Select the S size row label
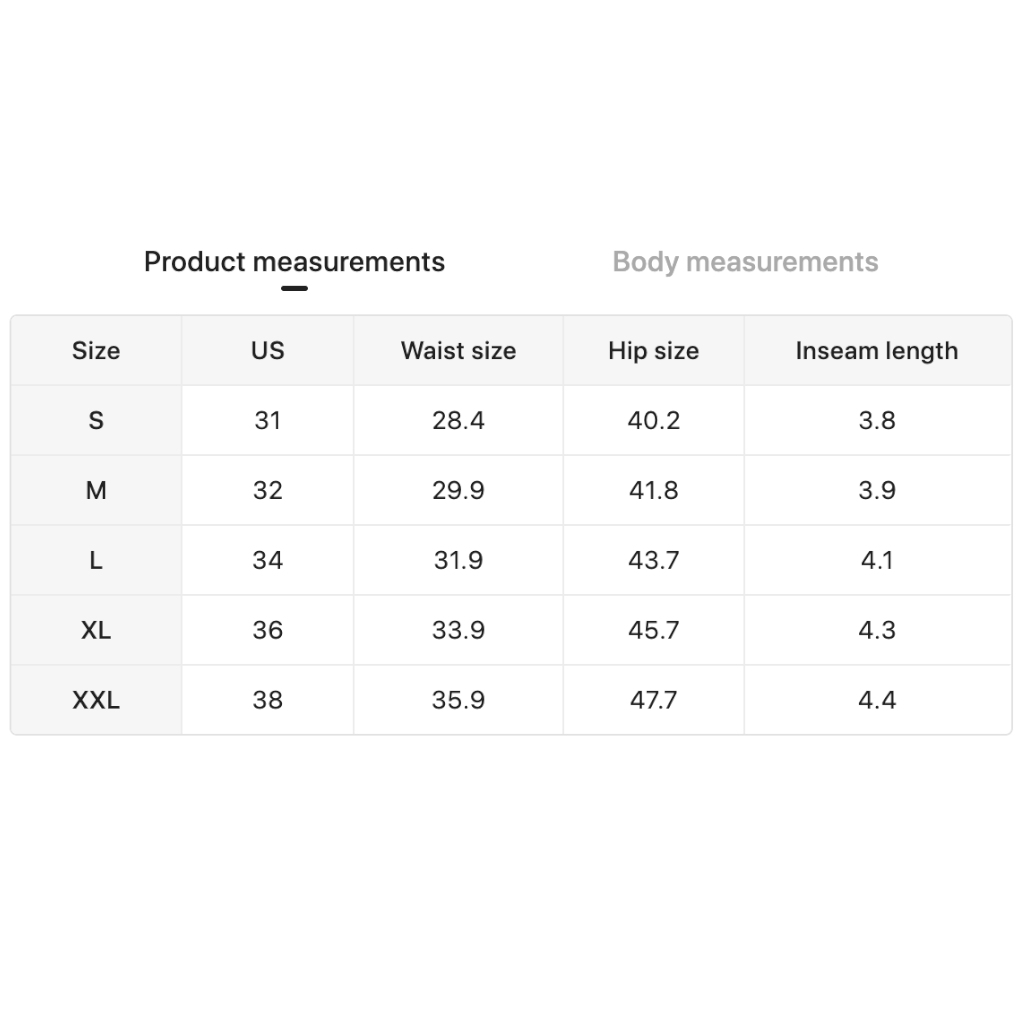Image resolution: width=1024 pixels, height=1024 pixels. coord(96,421)
